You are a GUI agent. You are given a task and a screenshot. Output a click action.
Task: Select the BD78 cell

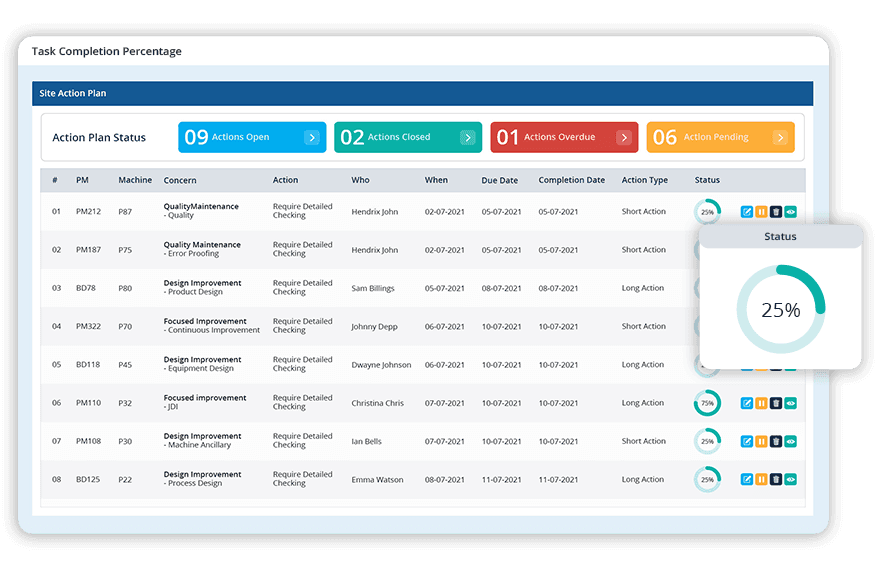pos(86,288)
